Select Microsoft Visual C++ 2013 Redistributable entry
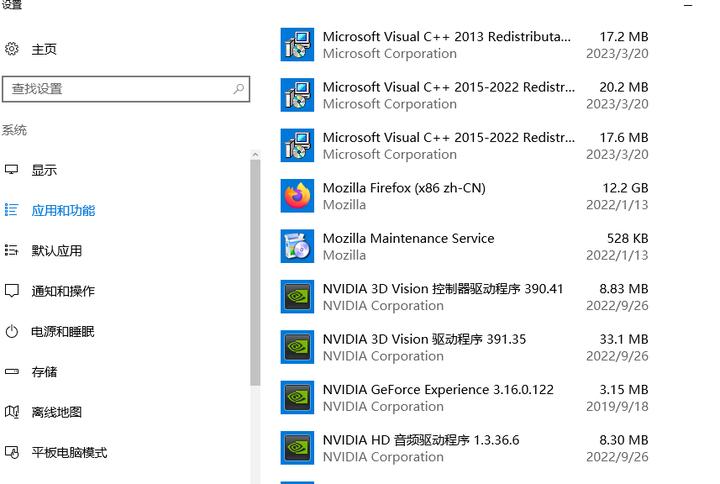This screenshot has width=720, height=484. click(464, 45)
